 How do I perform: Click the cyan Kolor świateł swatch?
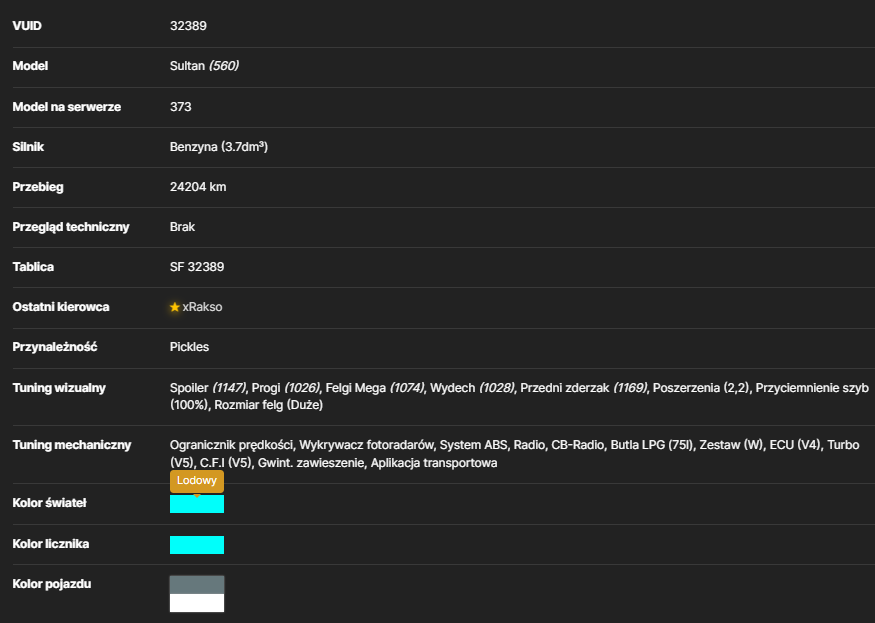click(197, 504)
